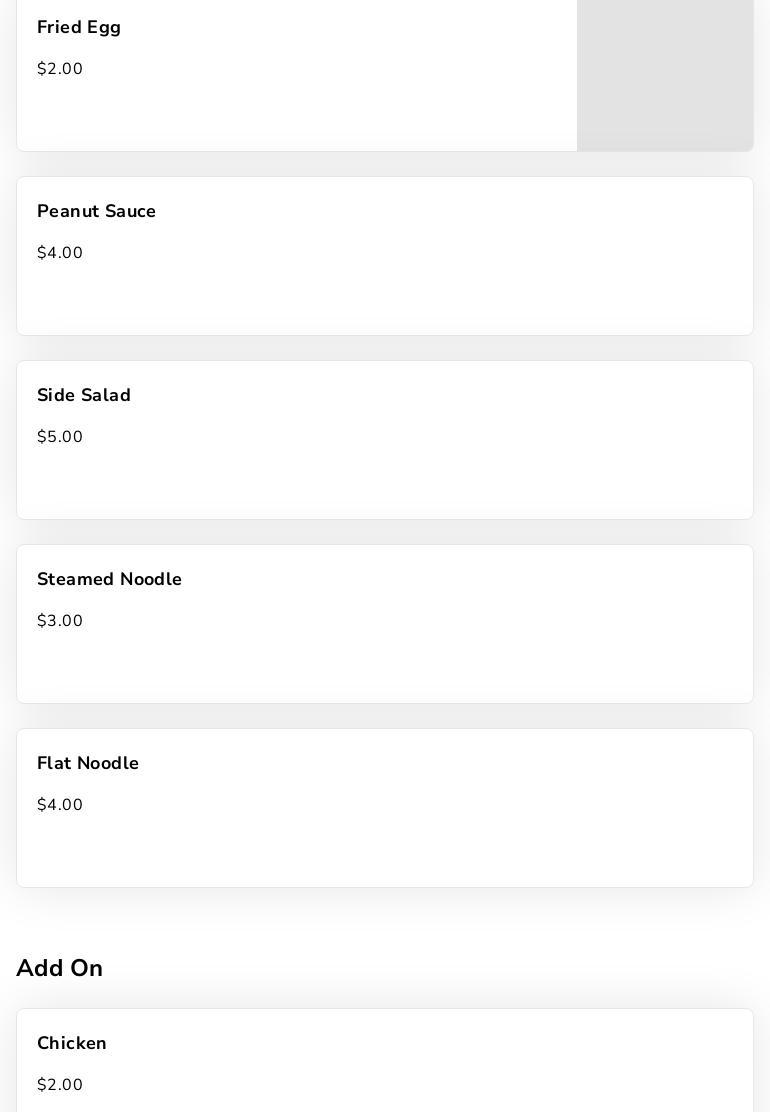Screen dimensions: 770x1112
Task: Open the Fried Egg menu item title
Action: [x=79, y=28]
